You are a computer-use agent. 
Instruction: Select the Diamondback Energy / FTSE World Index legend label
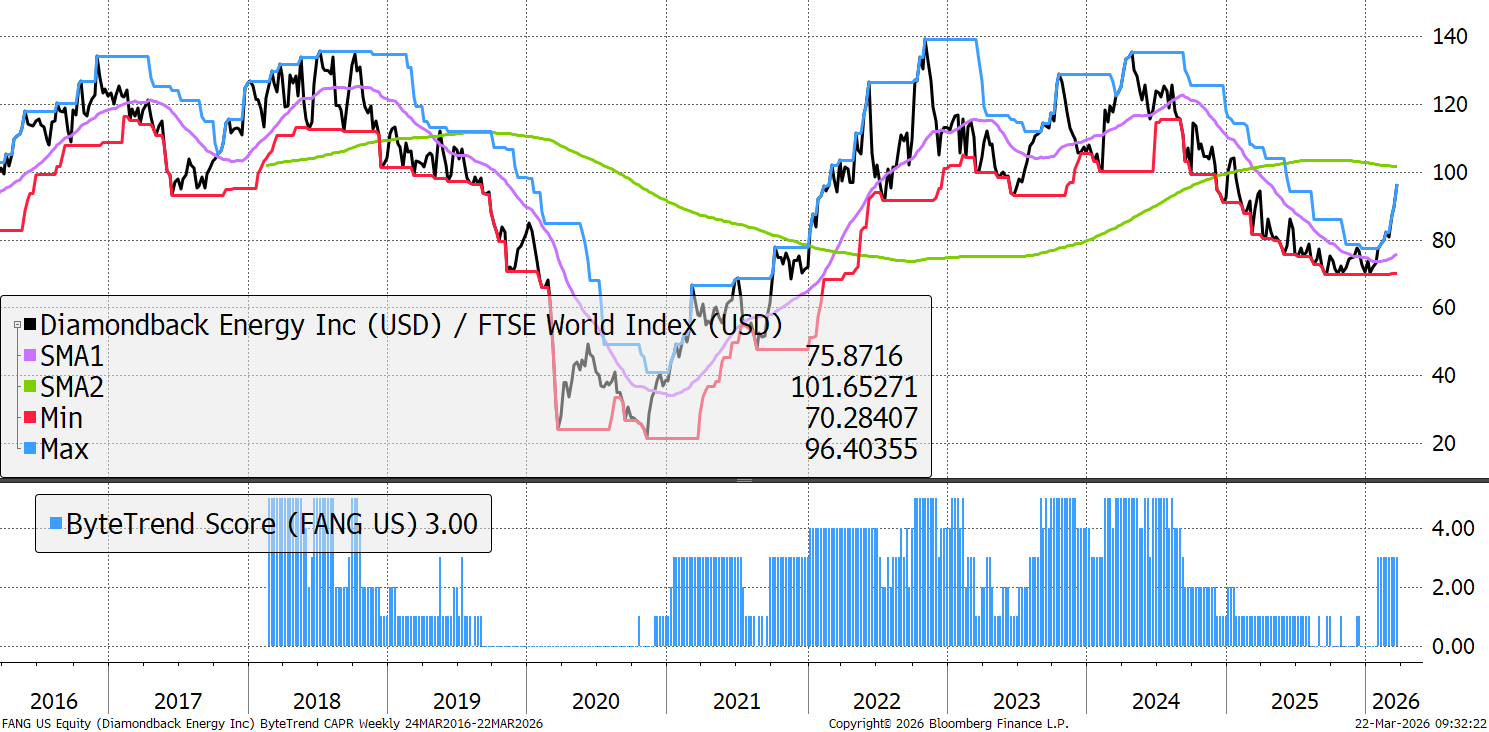(x=411, y=325)
